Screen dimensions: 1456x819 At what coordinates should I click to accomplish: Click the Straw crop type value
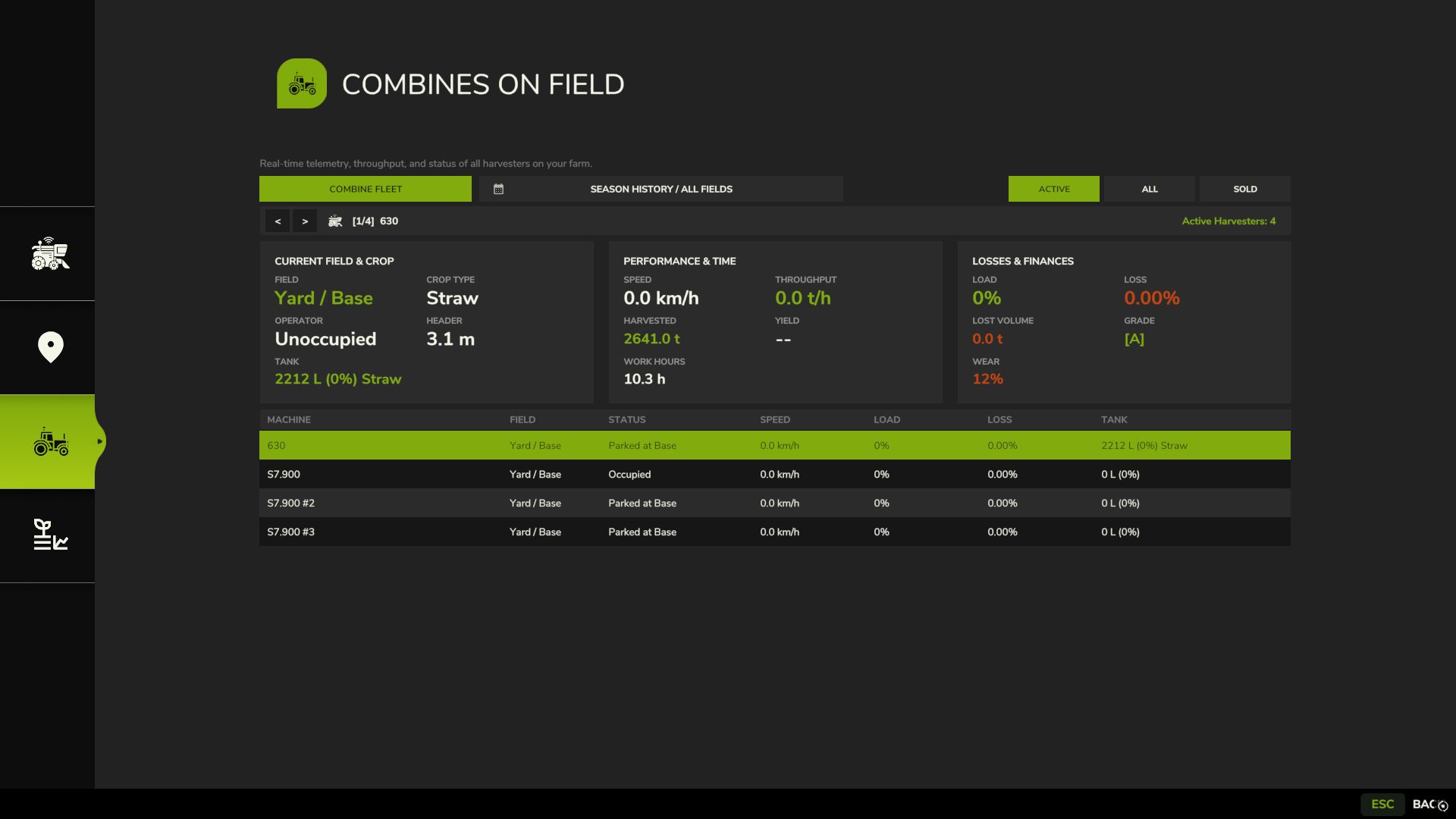[452, 298]
